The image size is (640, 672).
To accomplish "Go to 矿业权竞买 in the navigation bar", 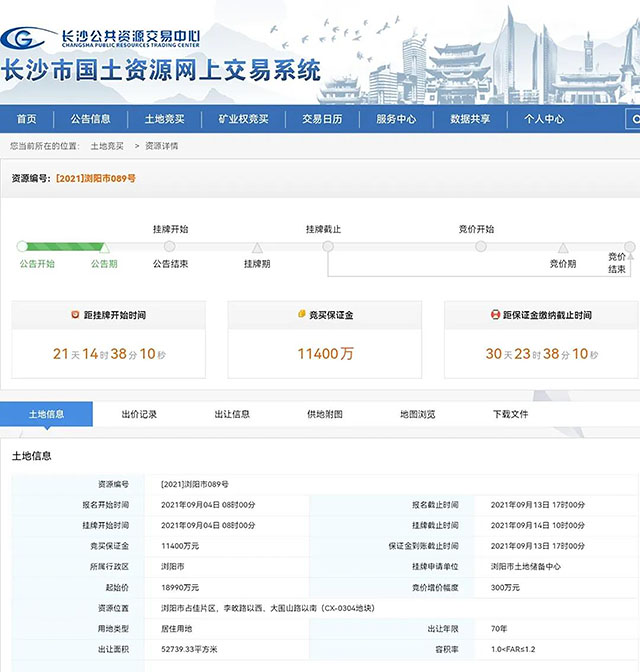I will (243, 119).
